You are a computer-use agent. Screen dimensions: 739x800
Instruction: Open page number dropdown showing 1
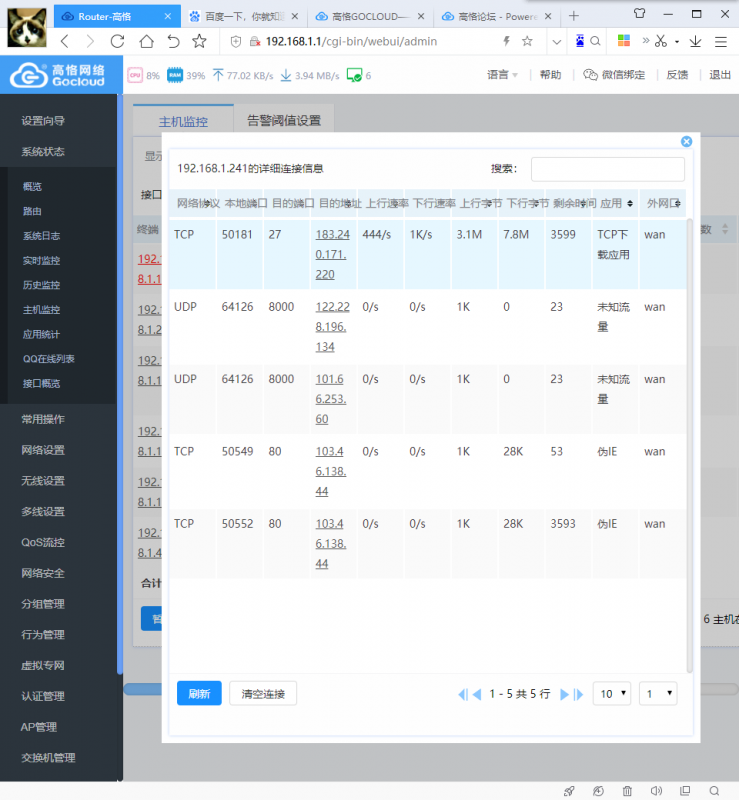tap(658, 693)
